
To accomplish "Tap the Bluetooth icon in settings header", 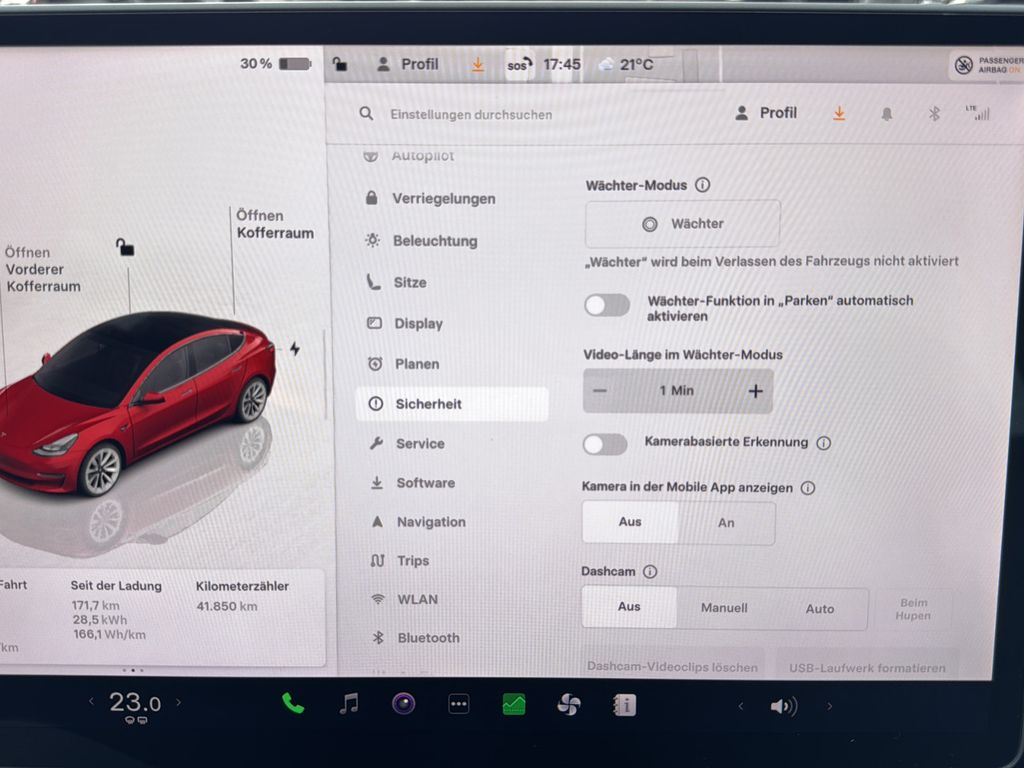I will 934,114.
